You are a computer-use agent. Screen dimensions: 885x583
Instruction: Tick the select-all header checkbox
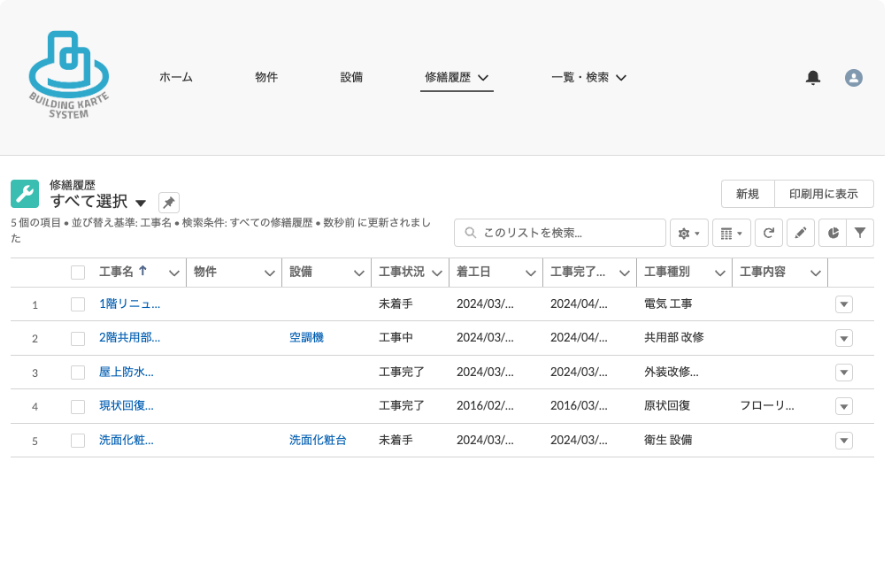(x=78, y=273)
